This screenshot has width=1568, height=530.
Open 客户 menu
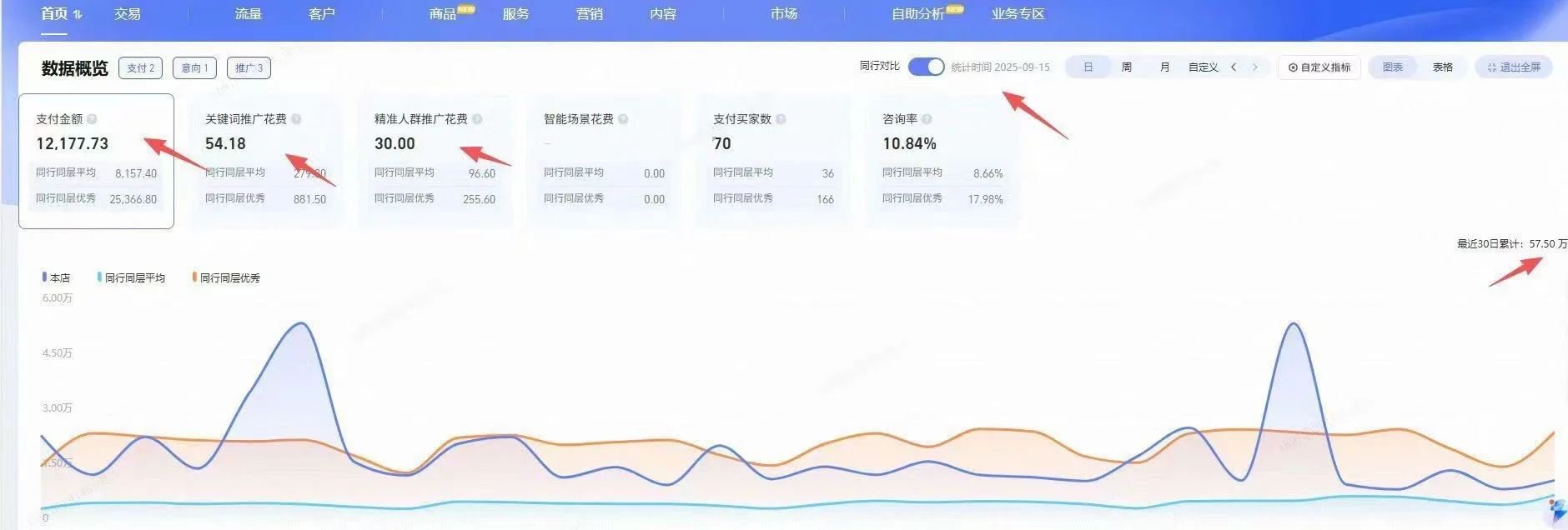click(322, 14)
